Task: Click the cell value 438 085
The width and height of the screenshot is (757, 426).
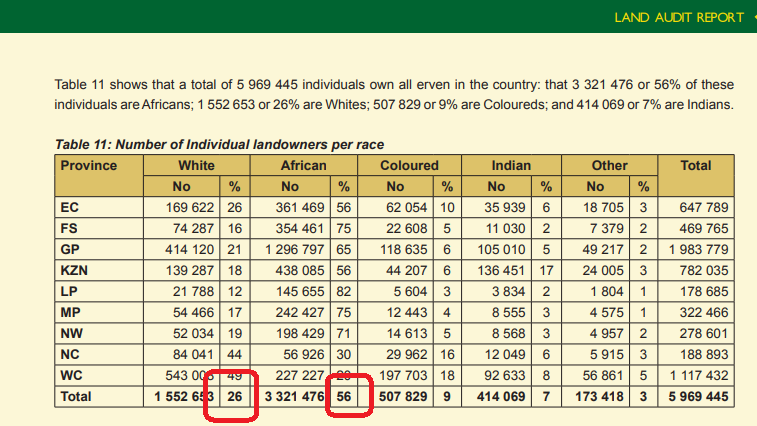Action: (300, 270)
